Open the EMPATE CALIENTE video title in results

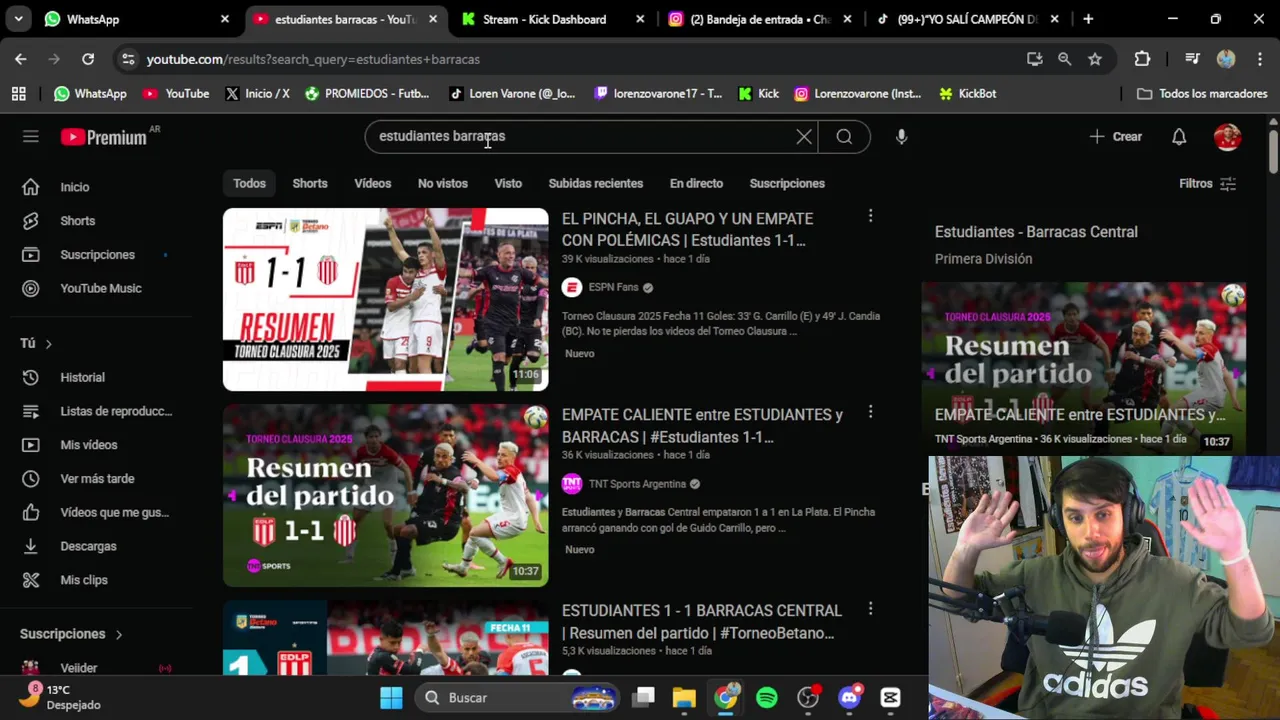702,426
